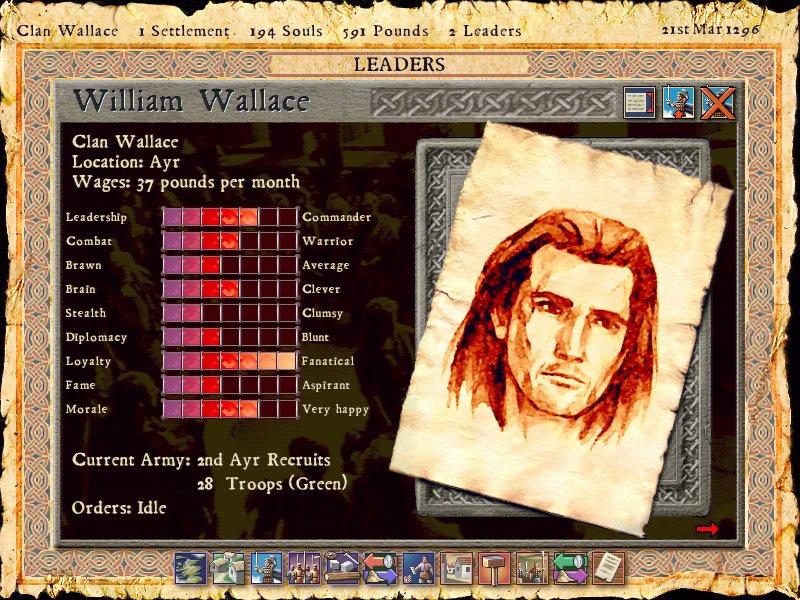Click the promote leader icon with red arrow
Image resolution: width=800 pixels, height=600 pixels.
click(x=678, y=103)
